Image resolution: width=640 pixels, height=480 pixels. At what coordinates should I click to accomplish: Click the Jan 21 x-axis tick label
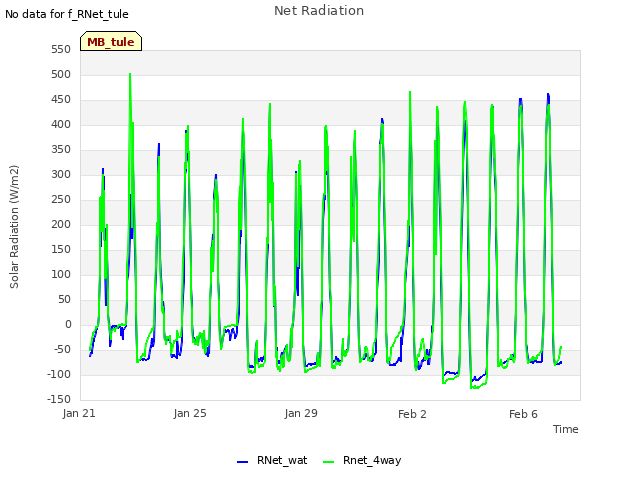[79, 413]
